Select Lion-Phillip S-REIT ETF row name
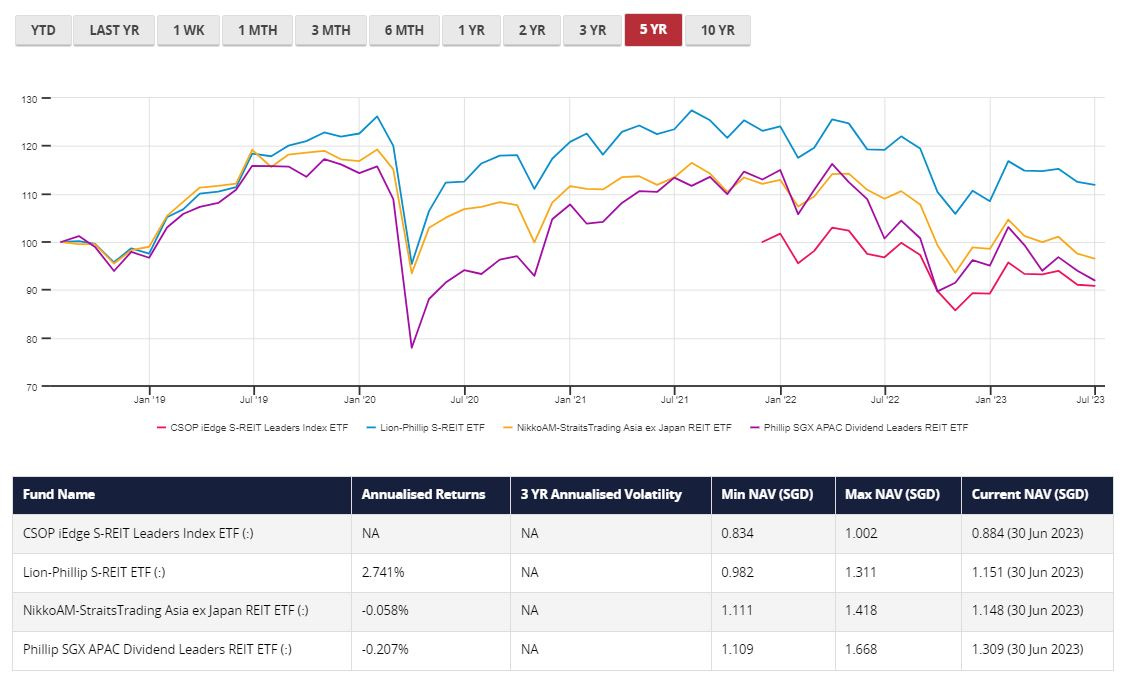The image size is (1135, 693). [94, 572]
